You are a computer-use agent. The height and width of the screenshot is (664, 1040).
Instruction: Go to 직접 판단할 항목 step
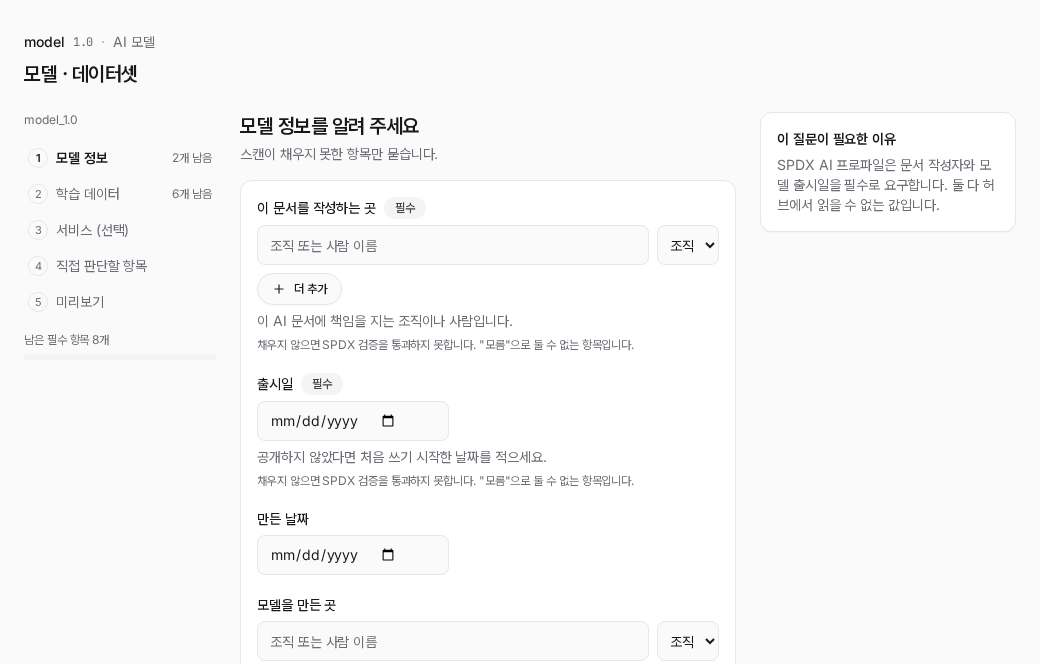[120, 266]
